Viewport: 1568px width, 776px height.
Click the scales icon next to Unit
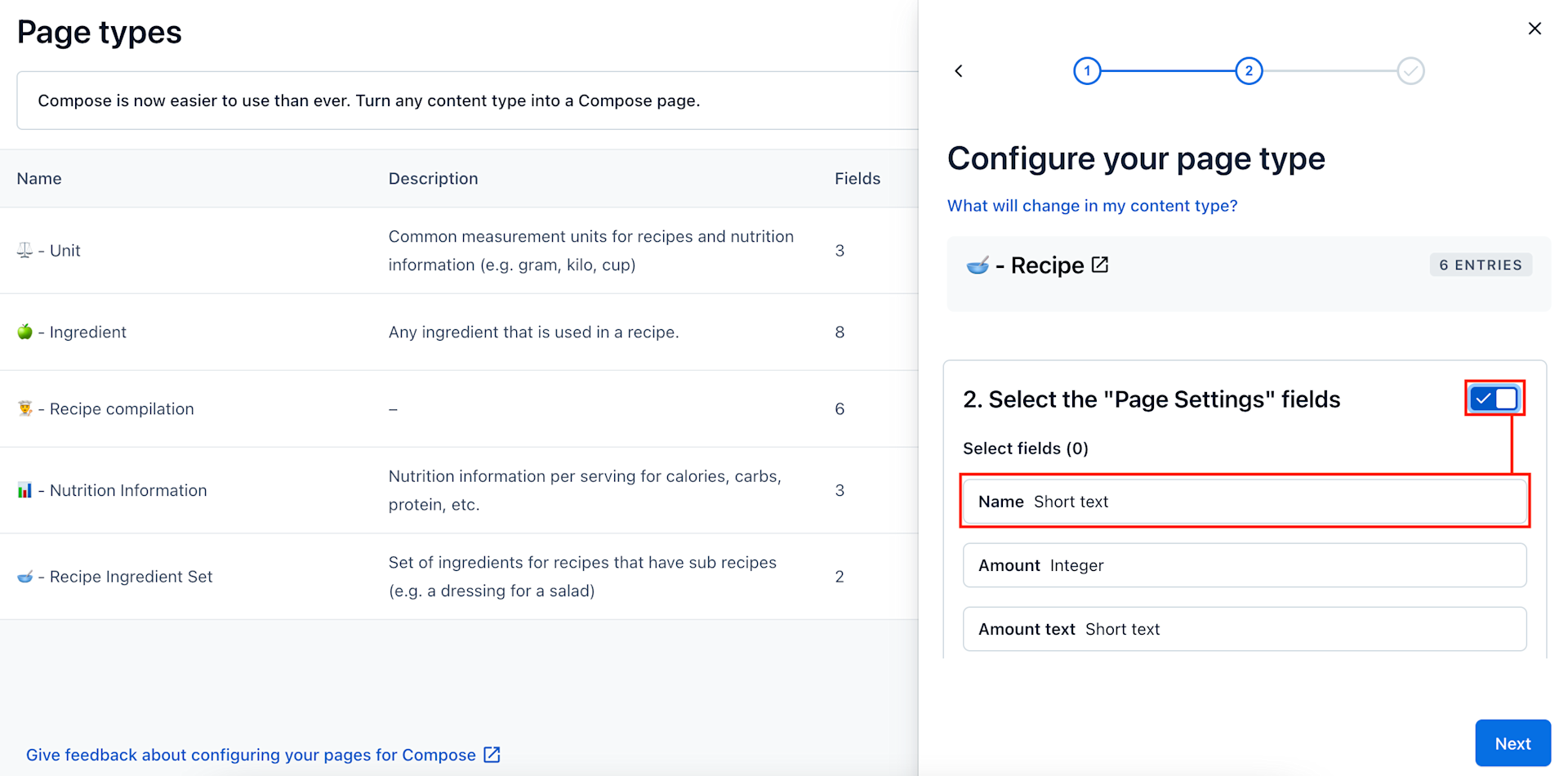(x=24, y=250)
